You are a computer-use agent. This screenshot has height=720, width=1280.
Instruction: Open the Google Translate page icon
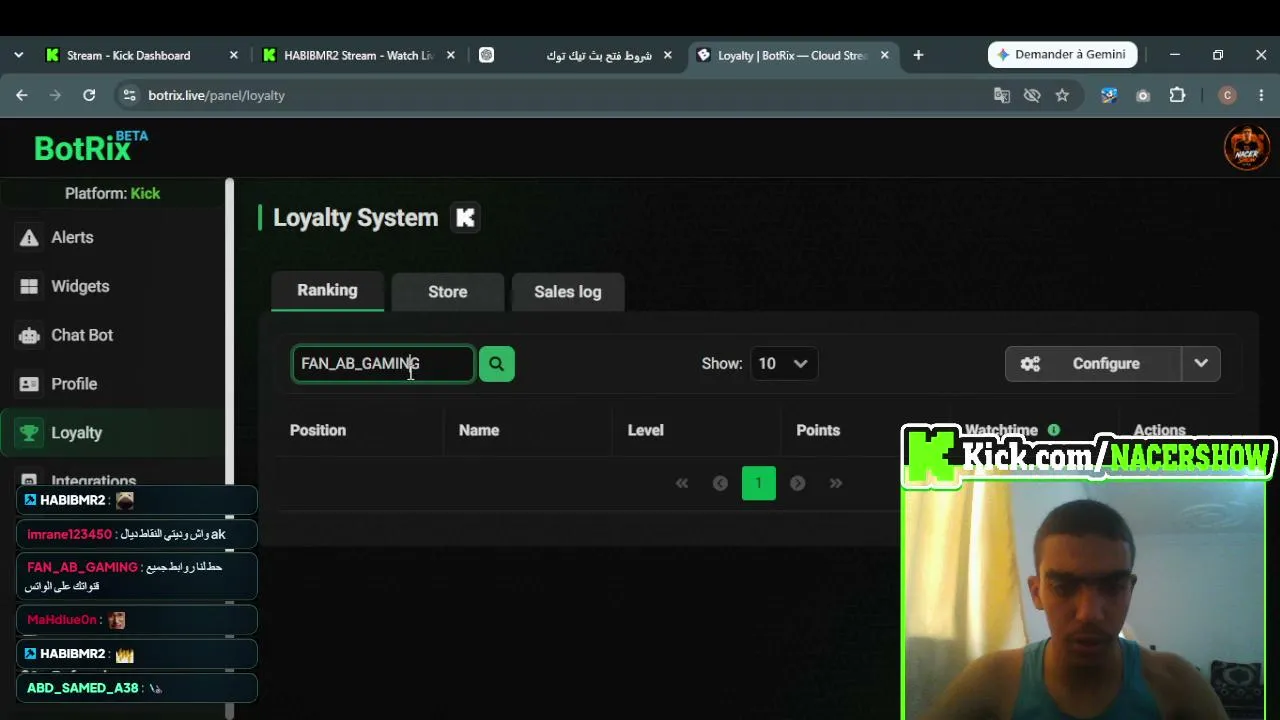click(1002, 95)
